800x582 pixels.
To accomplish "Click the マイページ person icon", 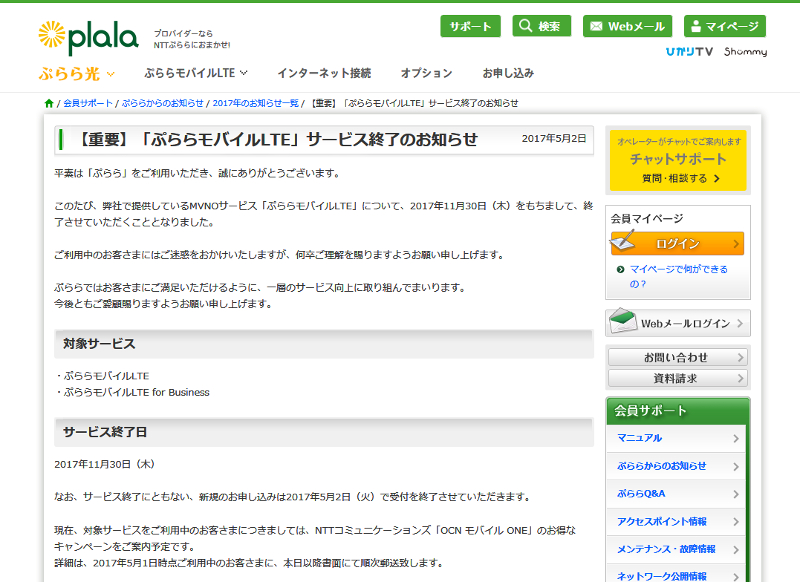I will tap(698, 25).
